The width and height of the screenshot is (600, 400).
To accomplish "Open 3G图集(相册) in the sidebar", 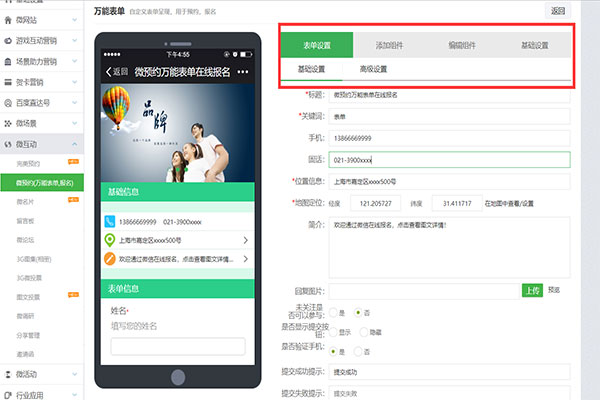I will (x=34, y=259).
